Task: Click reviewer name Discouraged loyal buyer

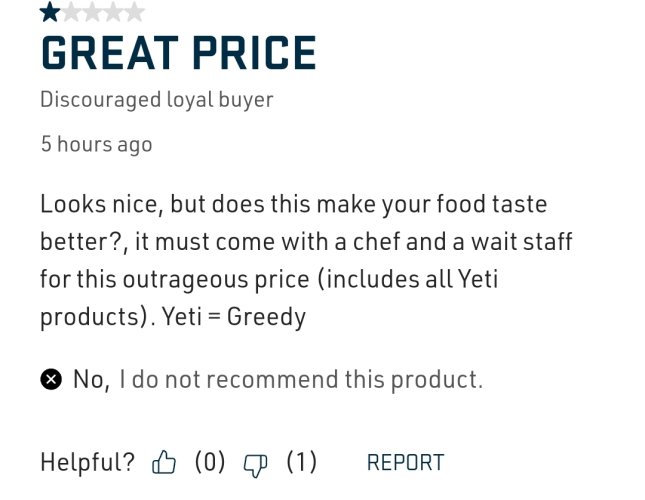Action: pyautogui.click(x=157, y=100)
